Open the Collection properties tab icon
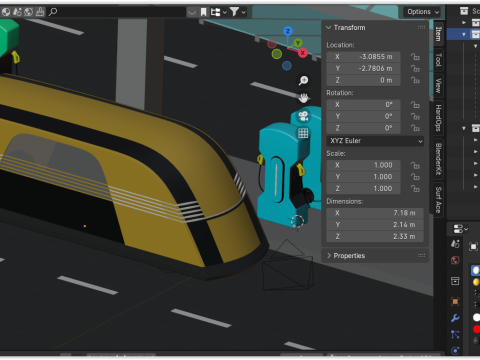The image size is (480, 360). pyautogui.click(x=455, y=281)
